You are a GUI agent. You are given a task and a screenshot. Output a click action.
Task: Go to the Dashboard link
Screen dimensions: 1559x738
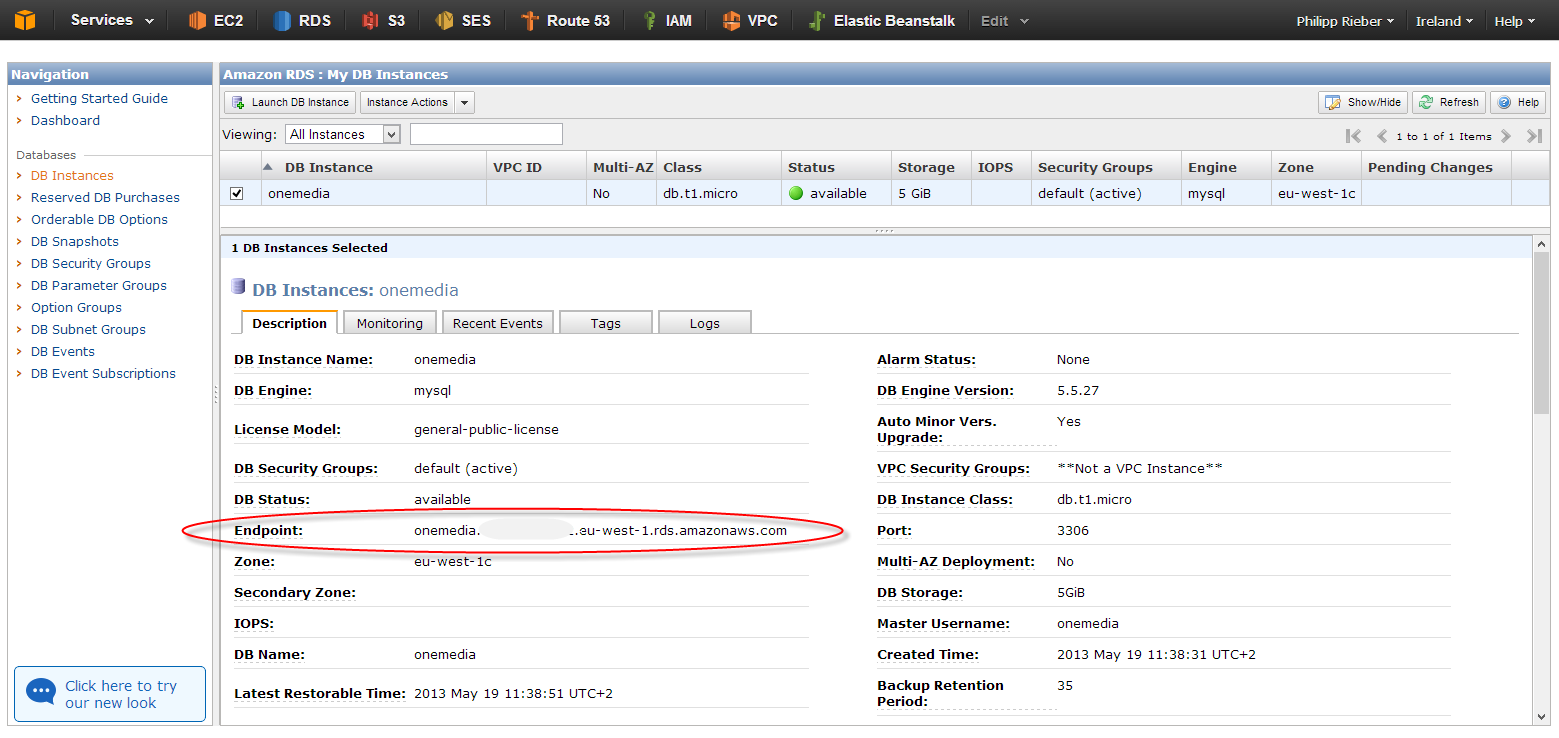click(65, 120)
